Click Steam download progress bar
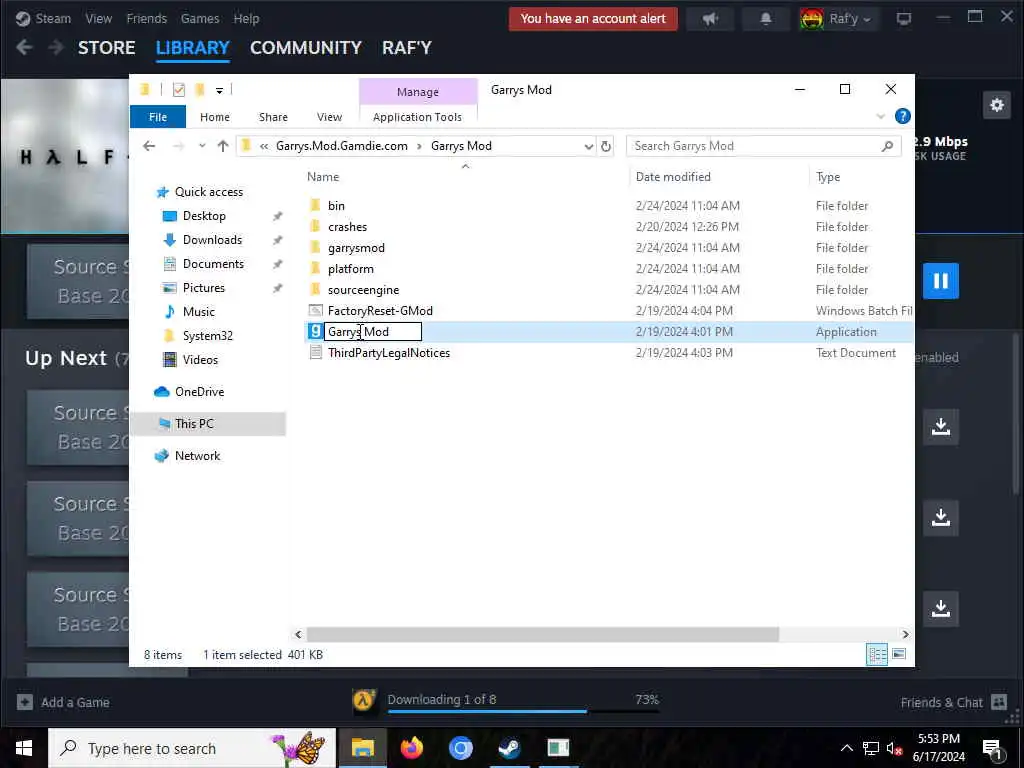Viewport: 1024px width, 768px height. 522,711
